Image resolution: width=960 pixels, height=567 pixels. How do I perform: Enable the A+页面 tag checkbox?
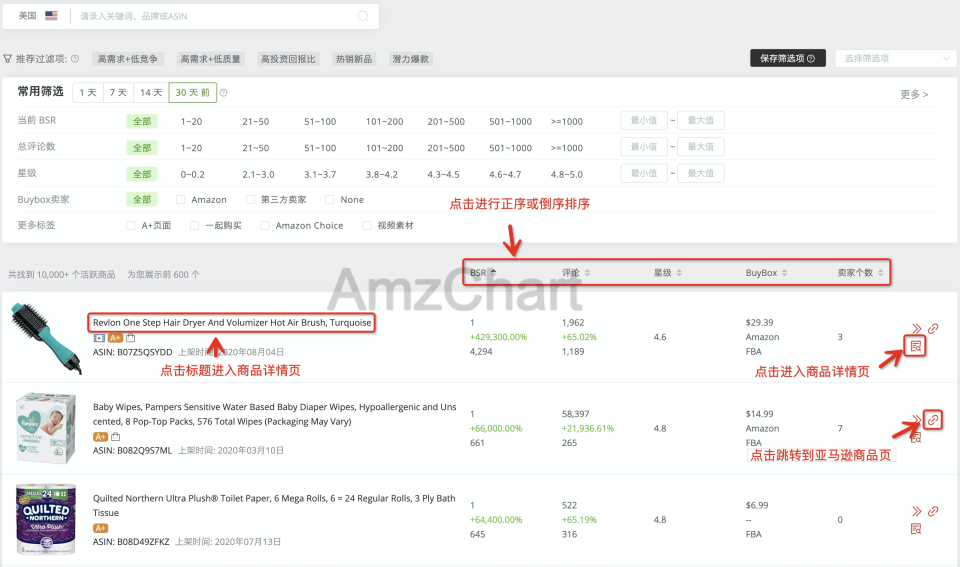[x=130, y=225]
